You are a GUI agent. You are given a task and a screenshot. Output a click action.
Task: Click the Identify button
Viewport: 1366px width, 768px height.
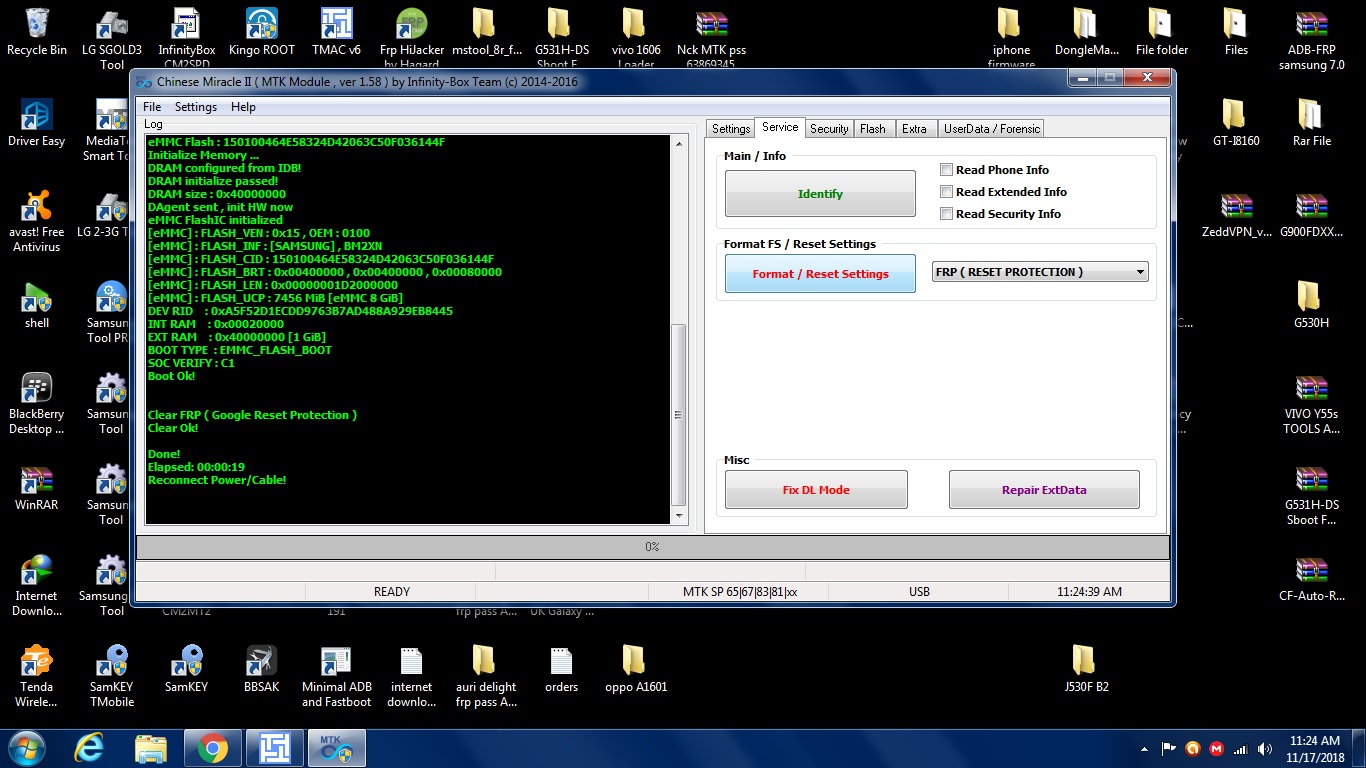tap(820, 193)
